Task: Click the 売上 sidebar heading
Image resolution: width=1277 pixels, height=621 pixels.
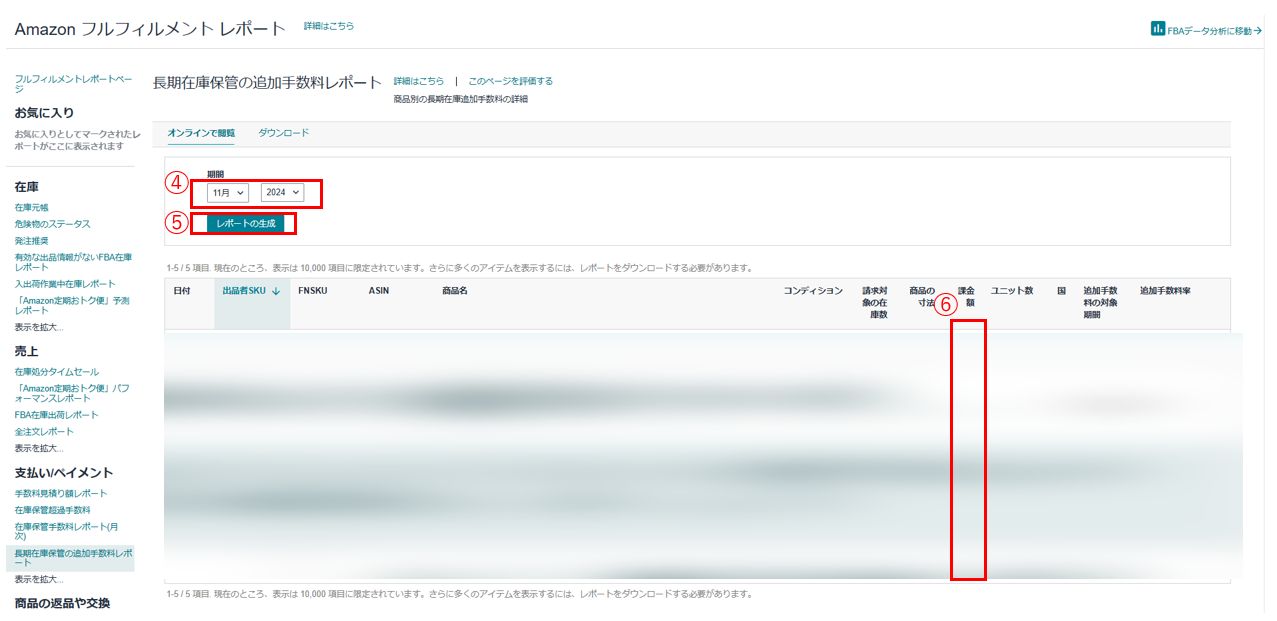Action: pyautogui.click(x=26, y=351)
